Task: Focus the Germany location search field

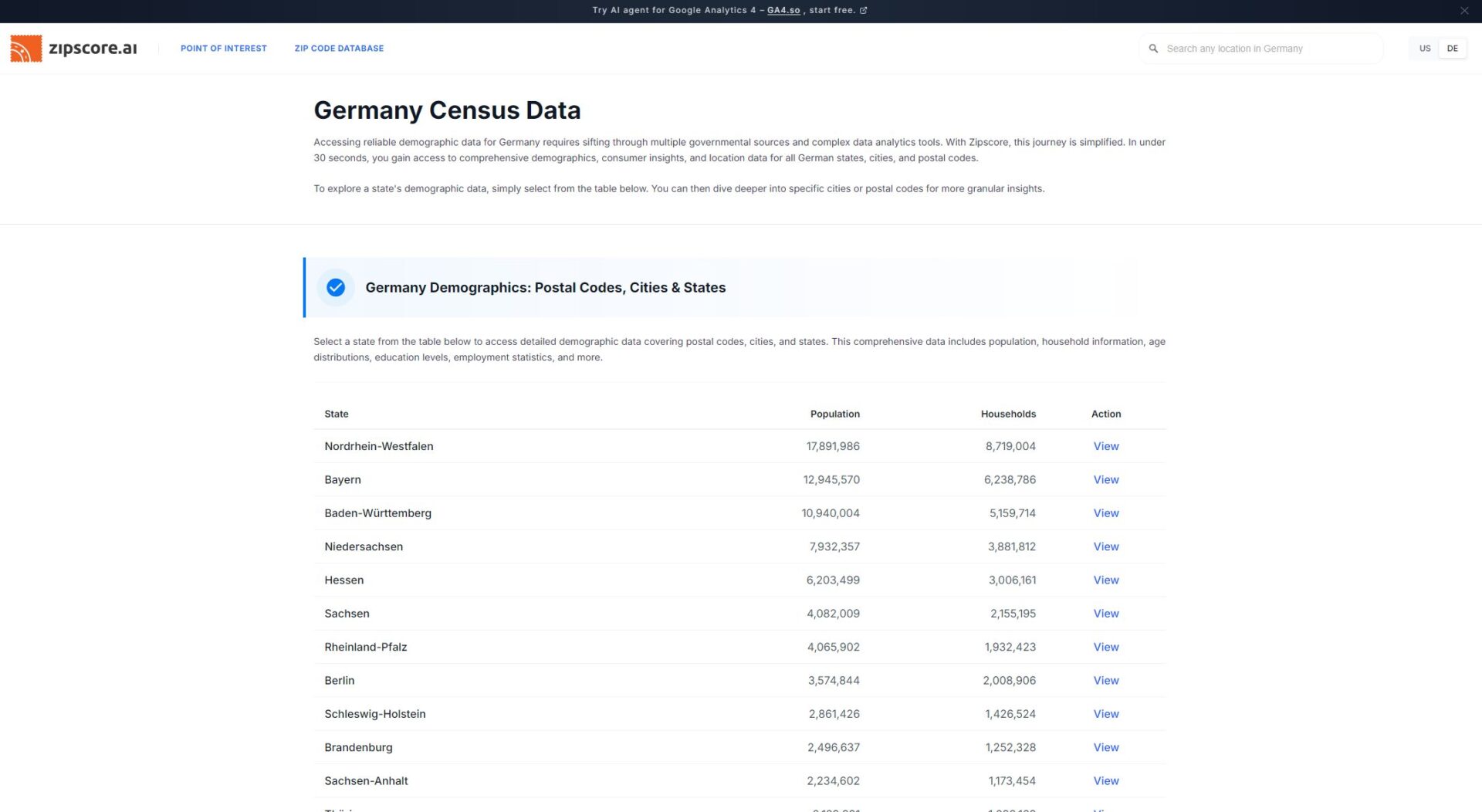Action: point(1266,49)
